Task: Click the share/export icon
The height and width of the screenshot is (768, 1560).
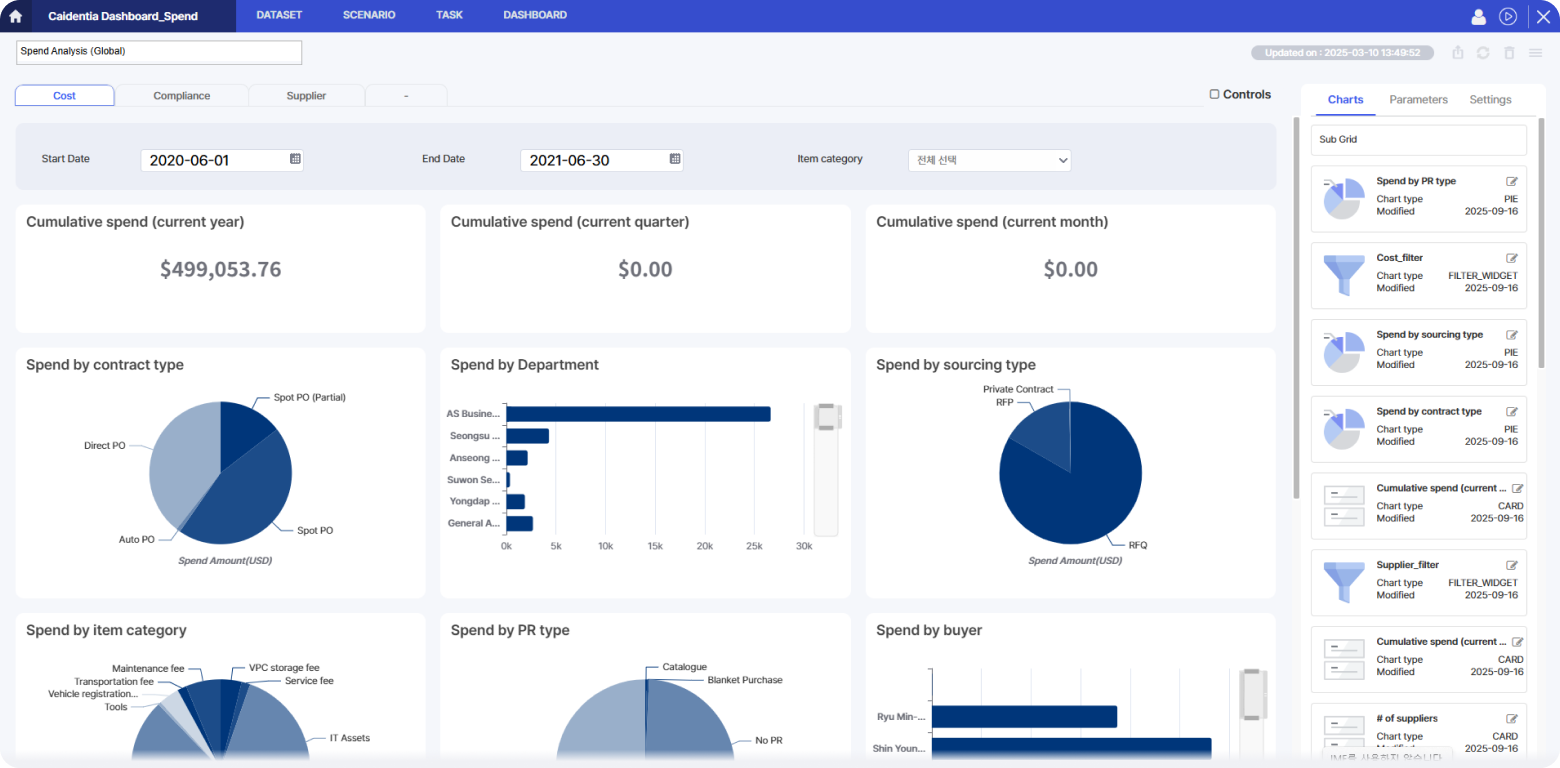Action: point(1458,53)
